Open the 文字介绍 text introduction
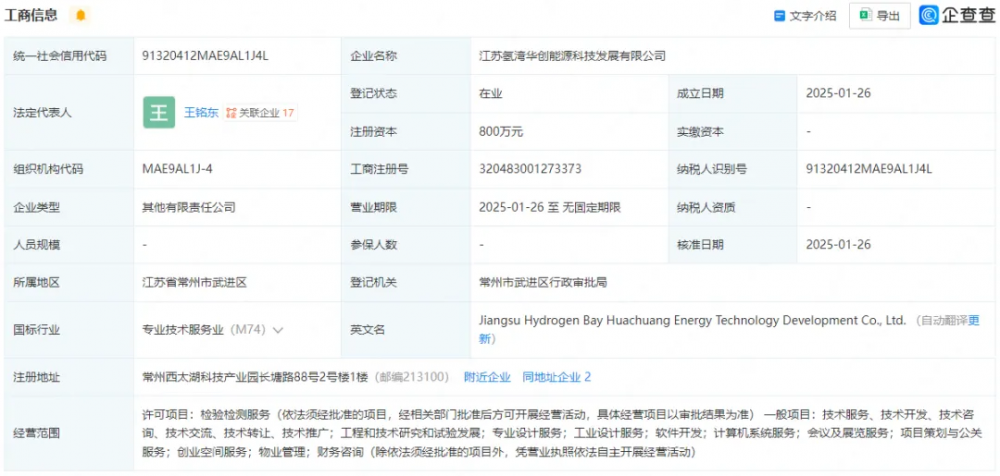Image resolution: width=1000 pixels, height=476 pixels. (x=805, y=17)
